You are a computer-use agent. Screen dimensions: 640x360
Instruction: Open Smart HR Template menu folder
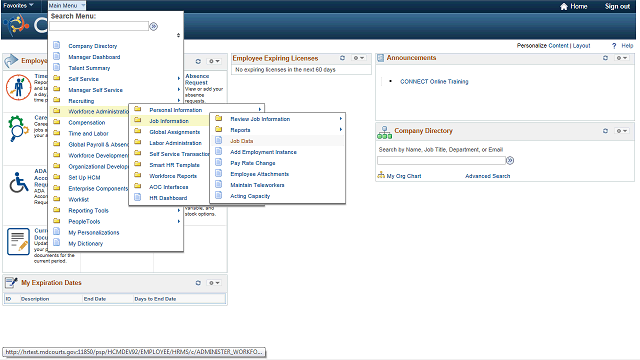coord(174,165)
